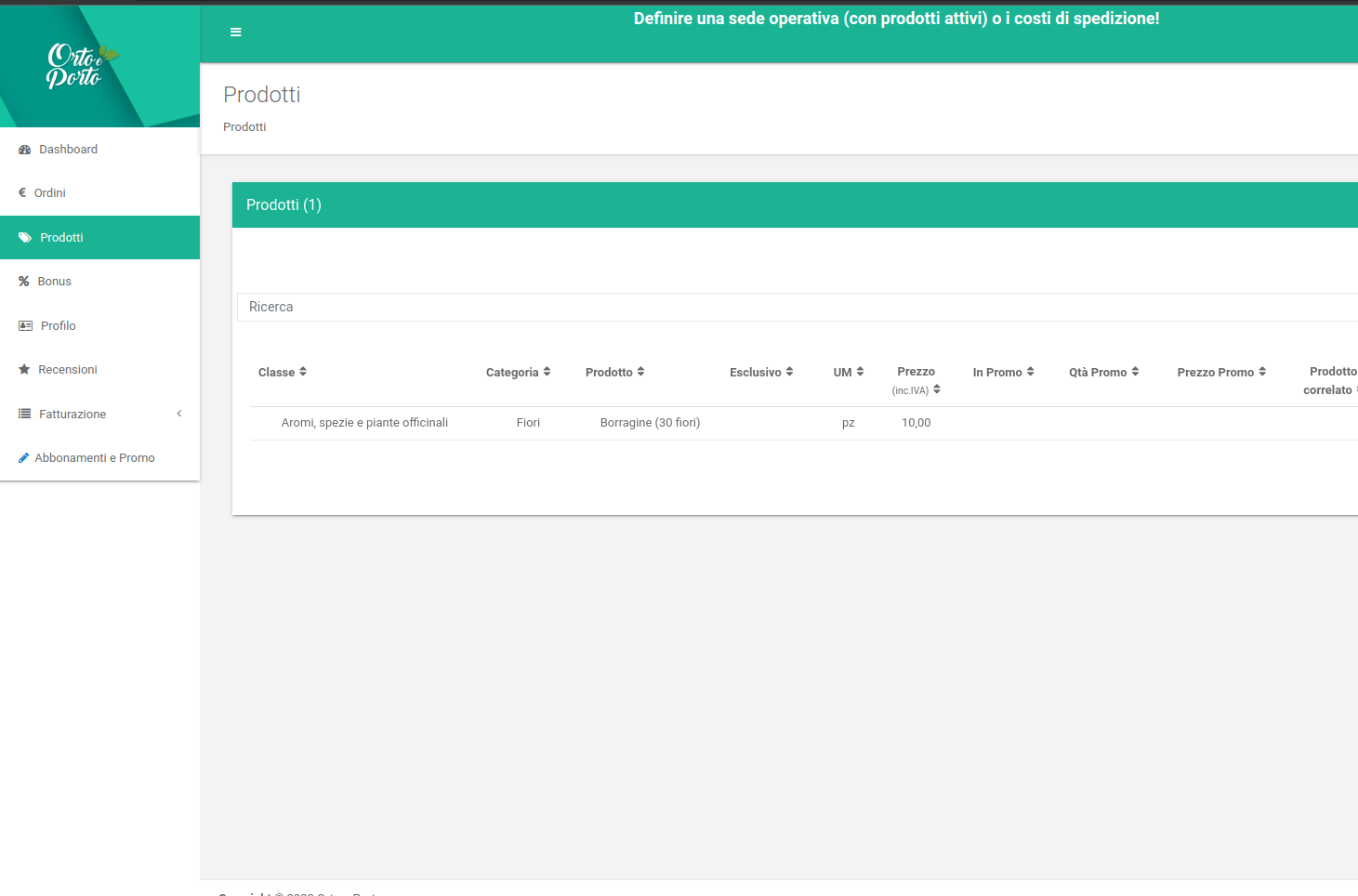This screenshot has width=1358, height=896.
Task: Open the Recensioni page
Action: pyautogui.click(x=99, y=370)
